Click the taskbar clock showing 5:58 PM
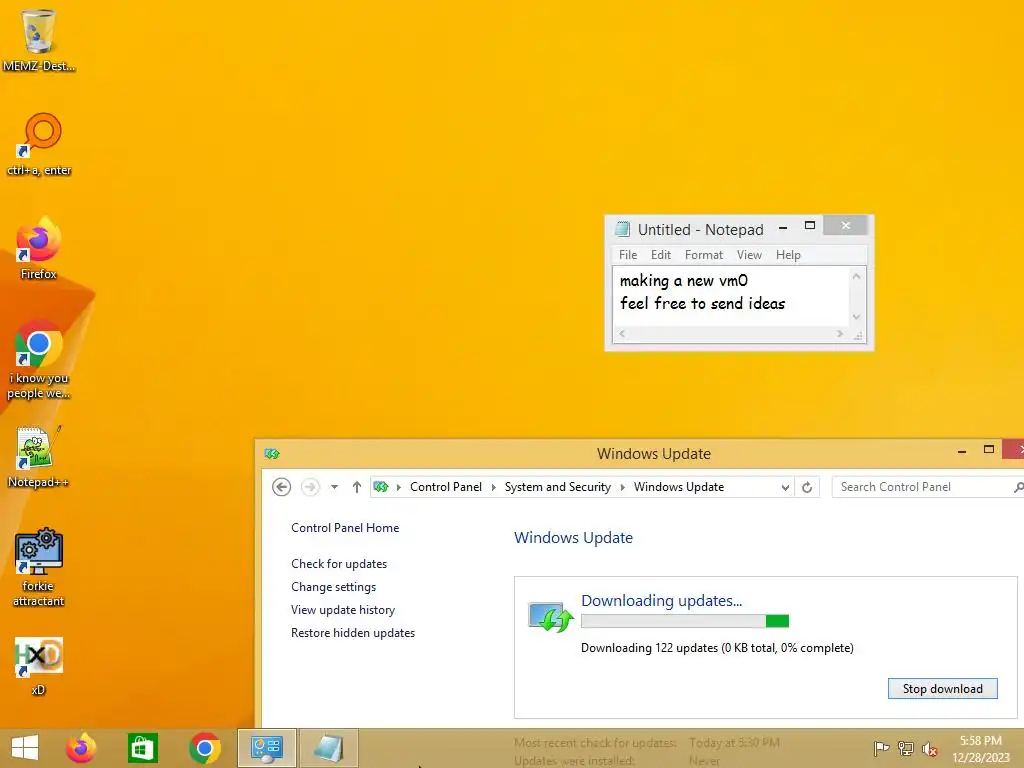This screenshot has width=1024, height=768. point(981,749)
